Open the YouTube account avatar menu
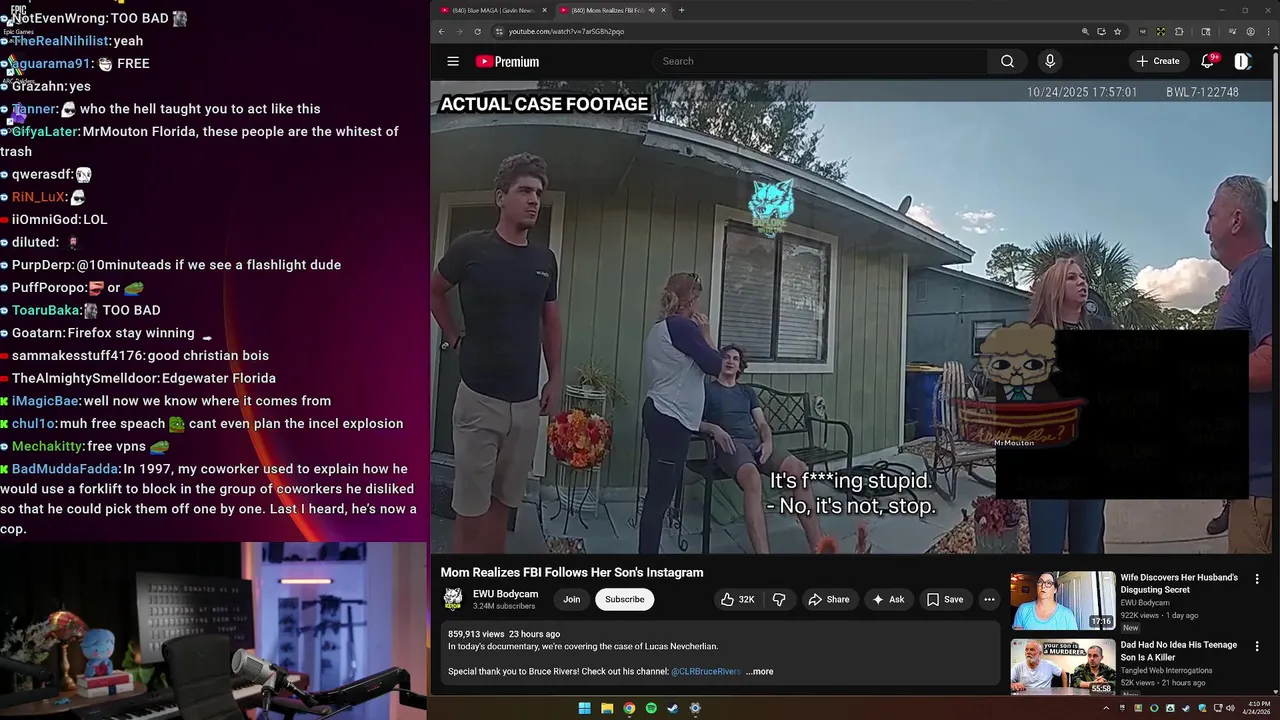This screenshot has width=1280, height=720. click(1242, 61)
